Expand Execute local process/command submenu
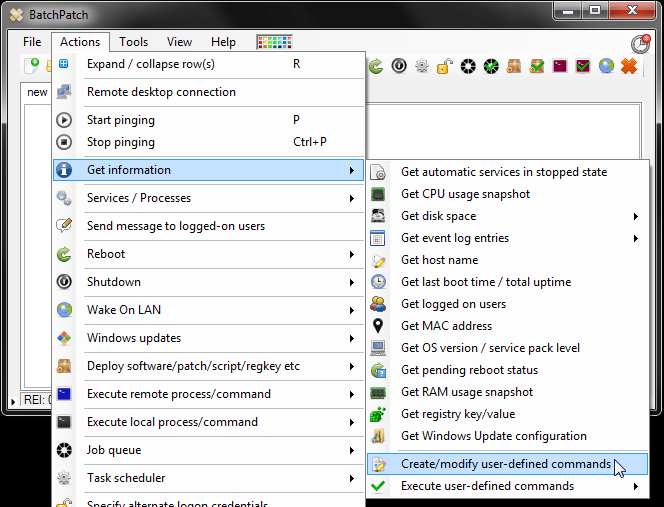664x507 pixels. click(x=208, y=422)
